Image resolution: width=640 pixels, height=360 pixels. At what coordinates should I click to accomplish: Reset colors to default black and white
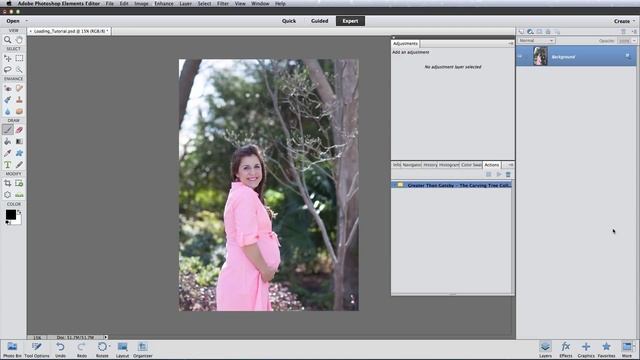point(8,222)
